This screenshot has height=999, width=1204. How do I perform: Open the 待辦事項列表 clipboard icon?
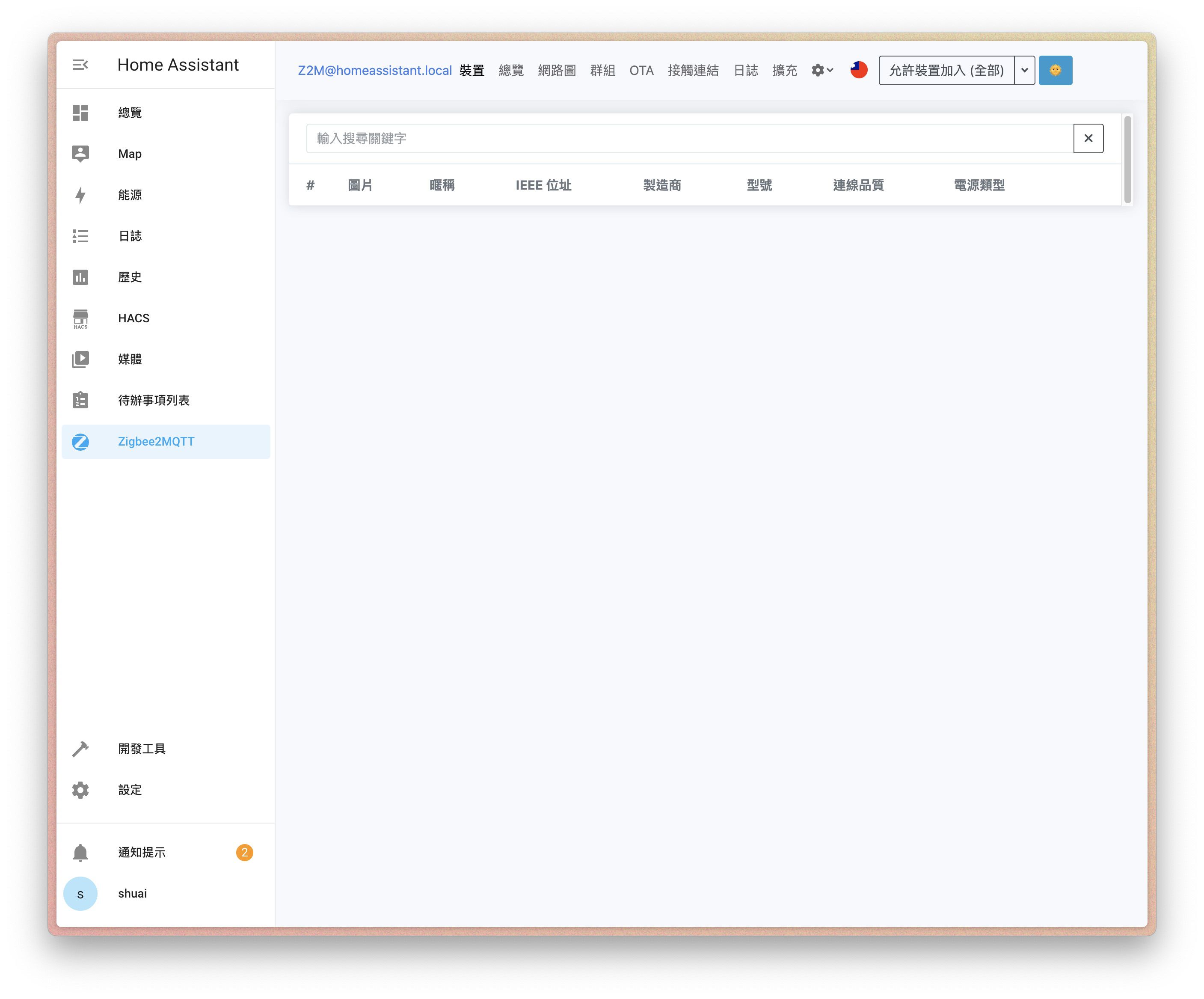(x=80, y=400)
